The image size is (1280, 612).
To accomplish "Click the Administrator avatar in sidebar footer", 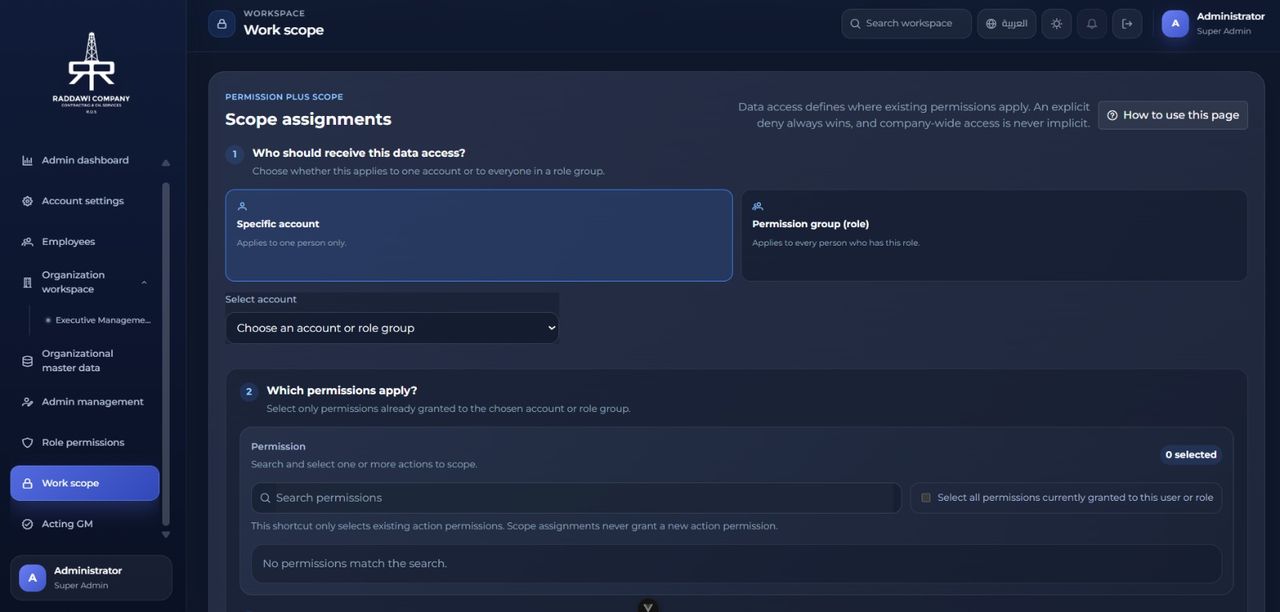I will (x=32, y=578).
